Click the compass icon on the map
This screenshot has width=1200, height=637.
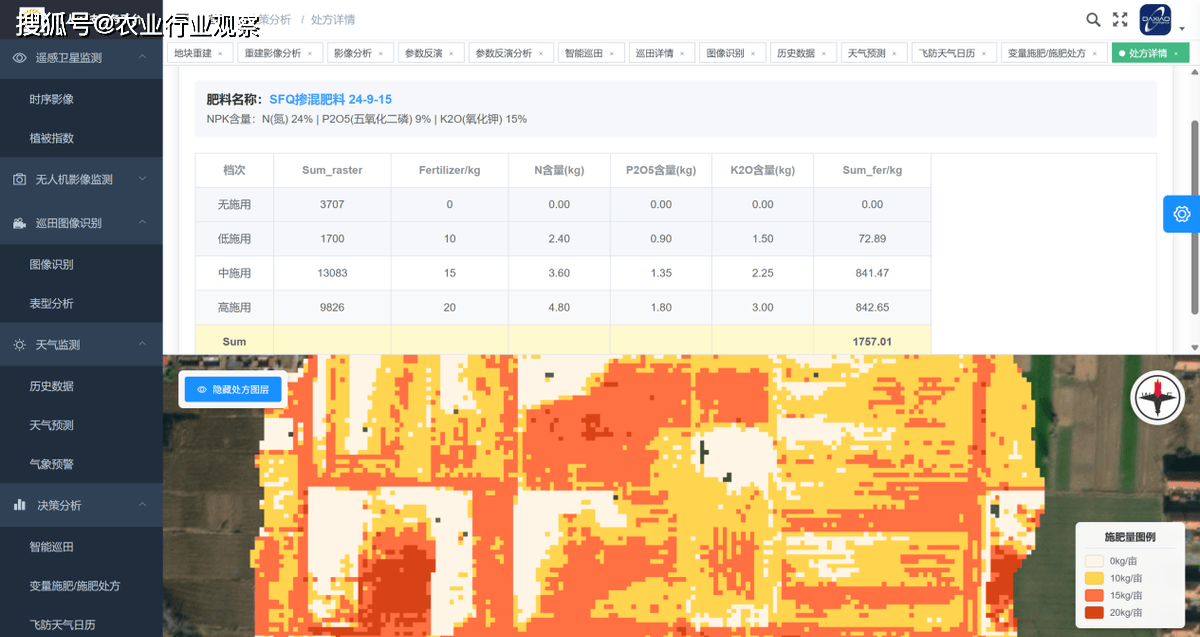coord(1157,397)
